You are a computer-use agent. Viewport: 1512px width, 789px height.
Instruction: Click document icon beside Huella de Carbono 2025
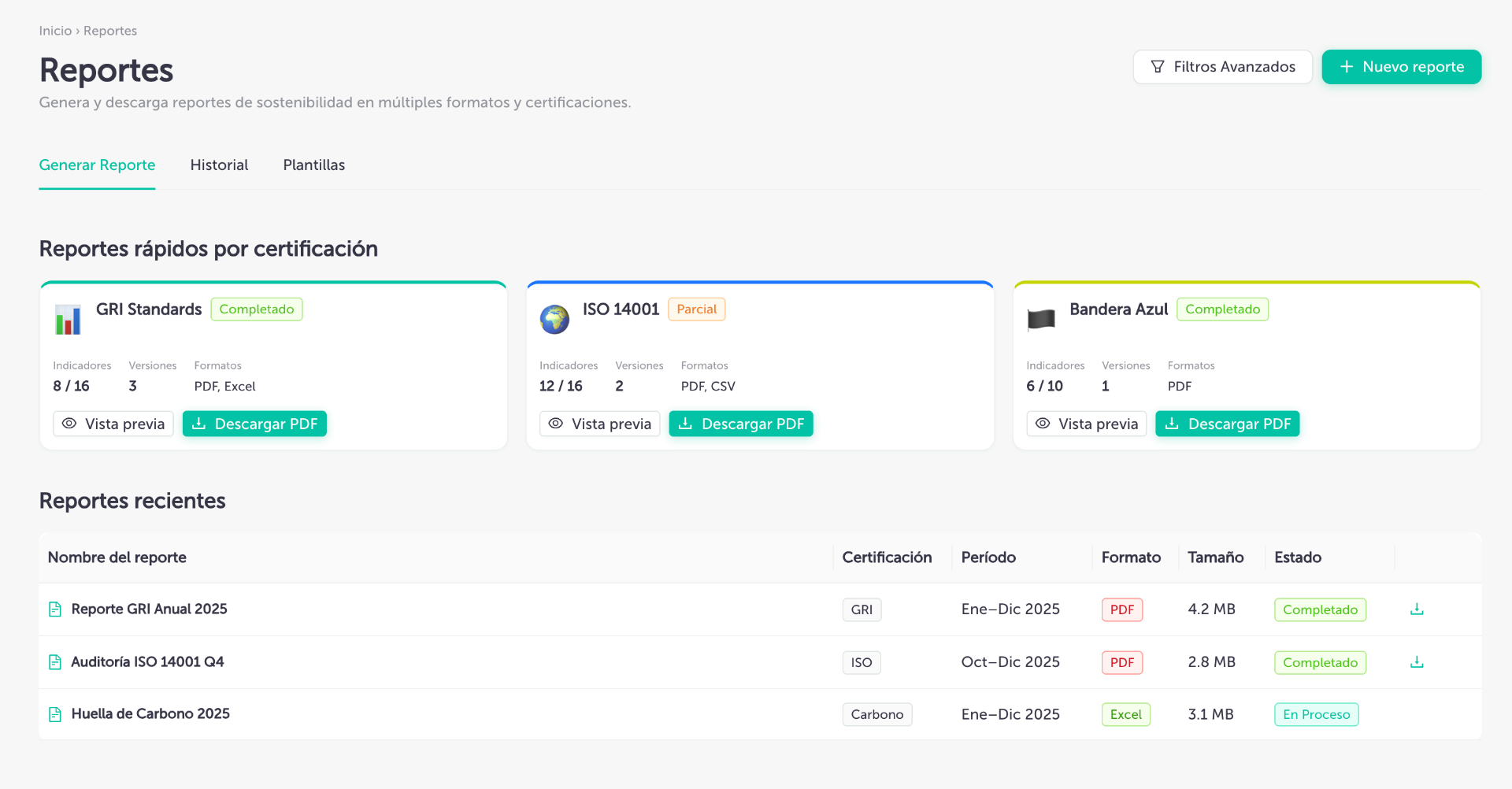click(55, 714)
